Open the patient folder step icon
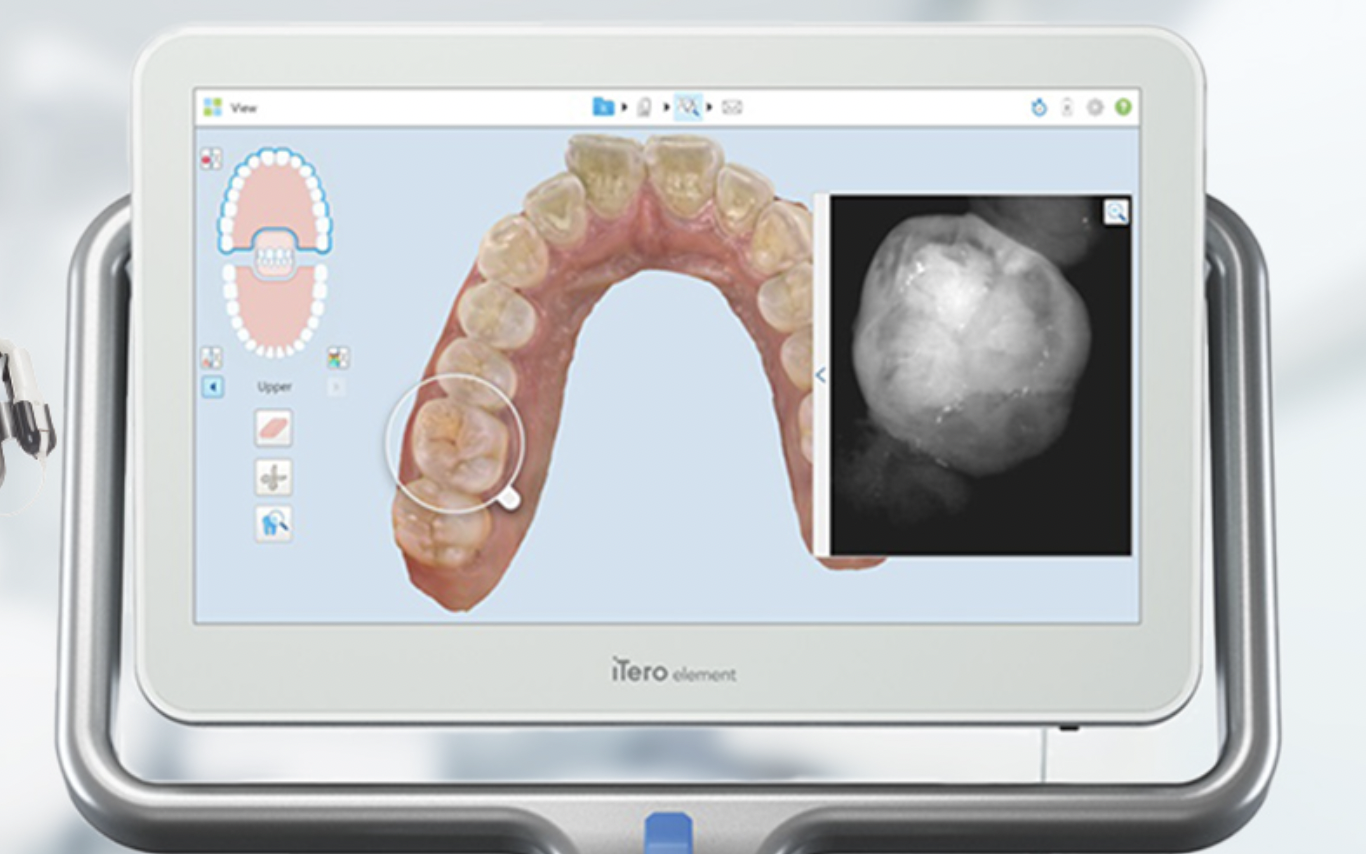 [603, 107]
